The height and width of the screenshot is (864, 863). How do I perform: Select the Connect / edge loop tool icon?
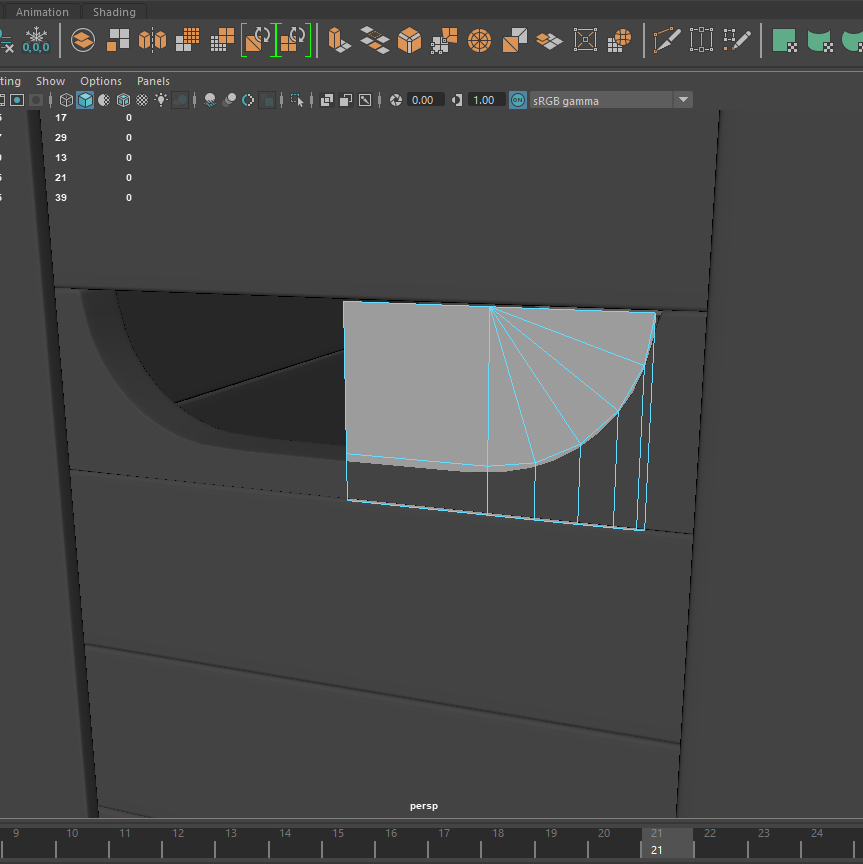click(702, 40)
